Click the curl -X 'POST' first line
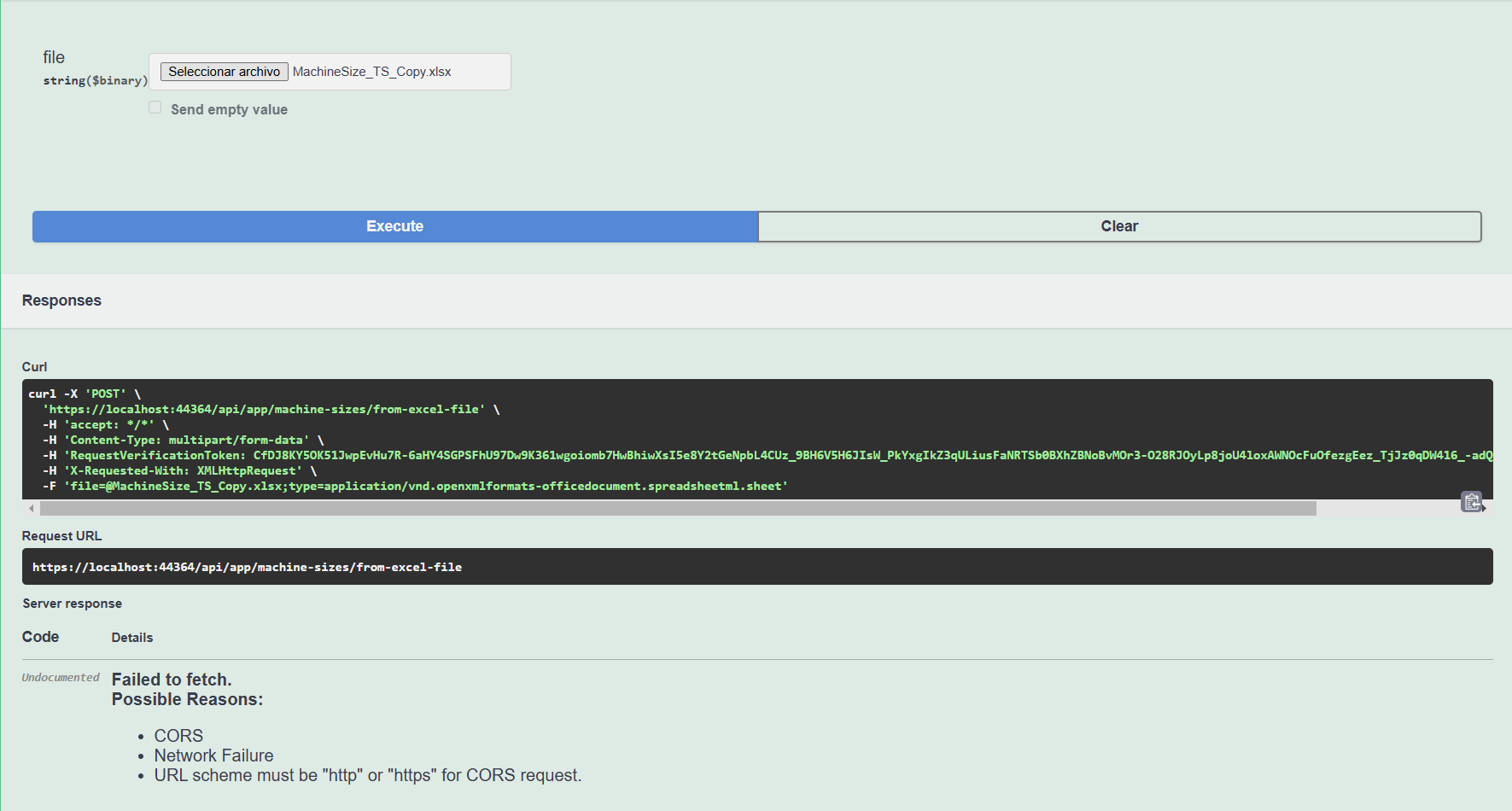The width and height of the screenshot is (1512, 811). click(85, 394)
